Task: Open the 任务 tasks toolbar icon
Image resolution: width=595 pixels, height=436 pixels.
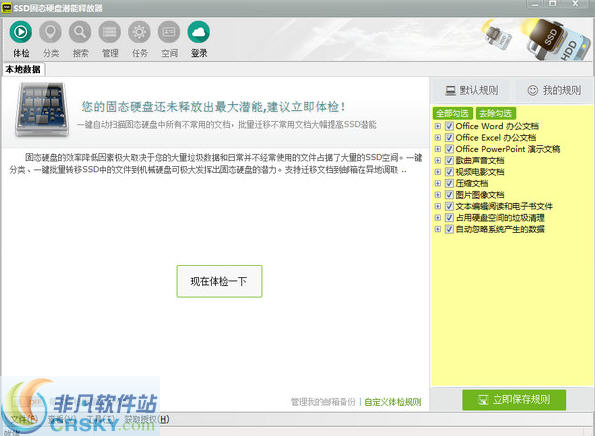Action: click(139, 33)
